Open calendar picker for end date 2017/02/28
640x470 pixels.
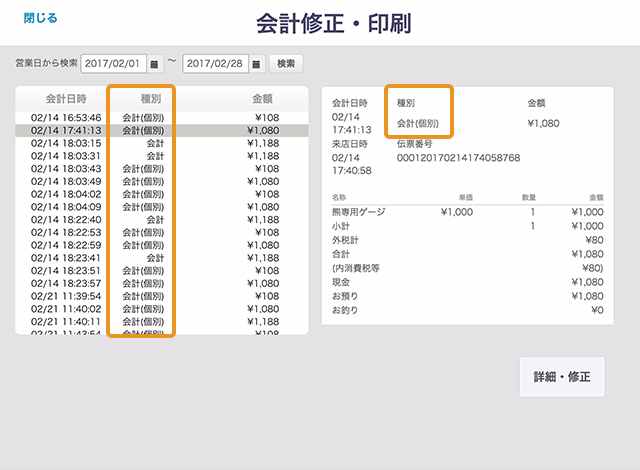coord(257,64)
